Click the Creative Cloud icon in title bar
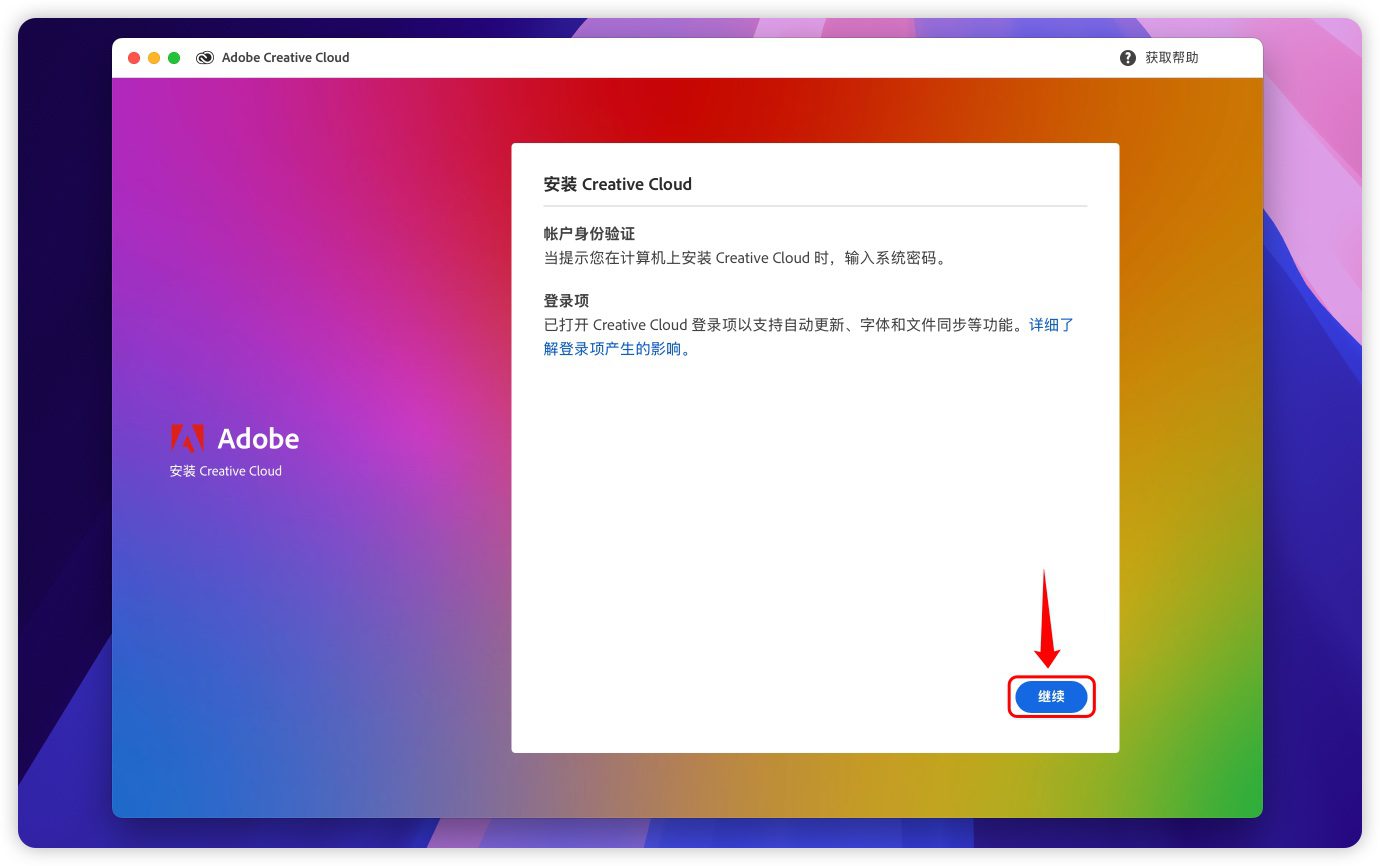 coord(205,58)
